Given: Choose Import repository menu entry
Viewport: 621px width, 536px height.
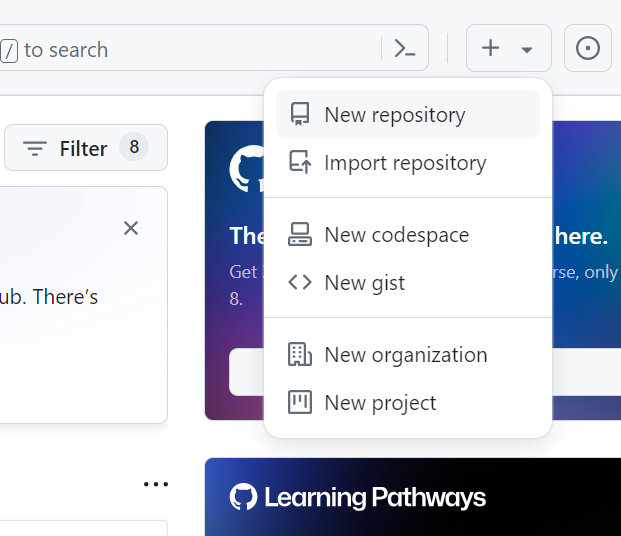Looking at the screenshot, I should (408, 162).
